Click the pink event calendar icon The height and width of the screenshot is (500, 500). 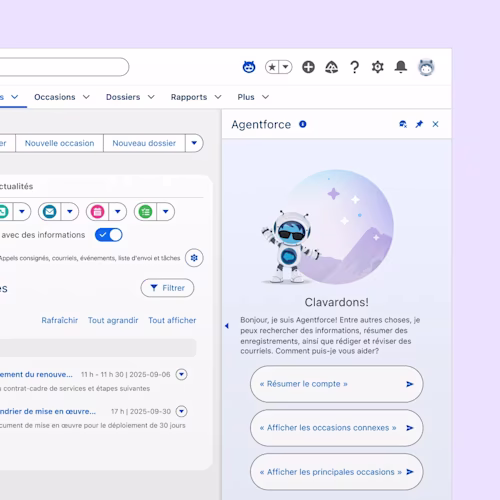pos(97,212)
